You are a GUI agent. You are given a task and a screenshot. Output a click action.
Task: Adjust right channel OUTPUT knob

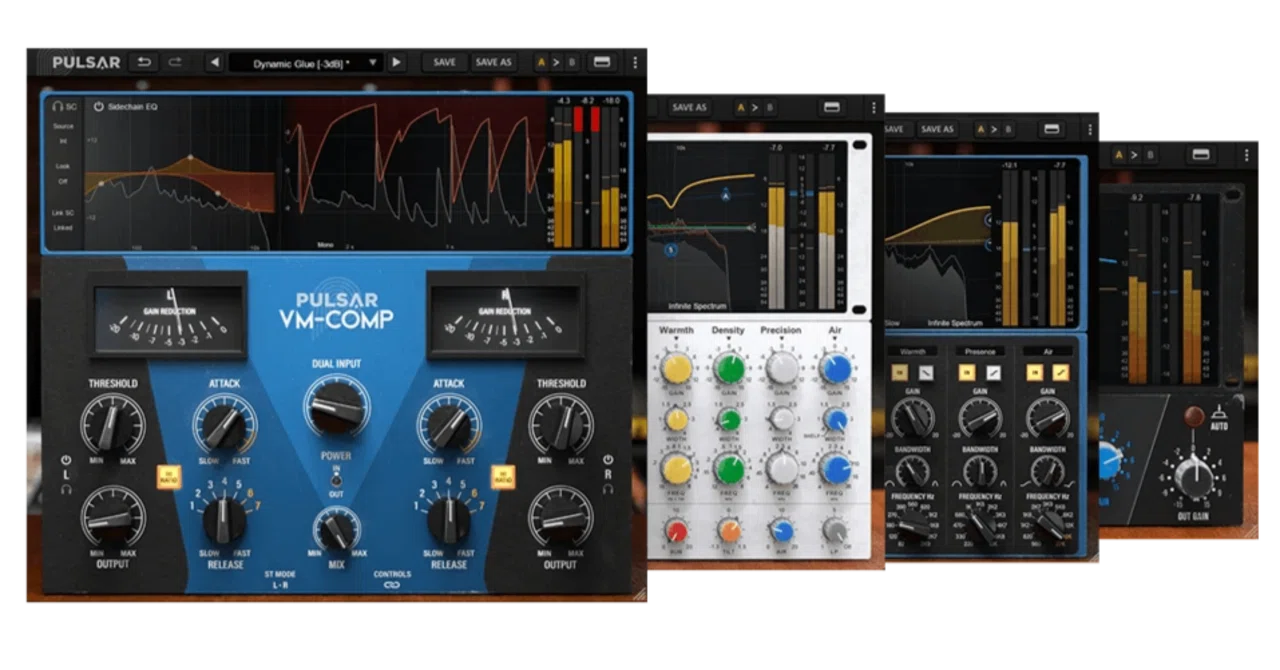pos(560,515)
